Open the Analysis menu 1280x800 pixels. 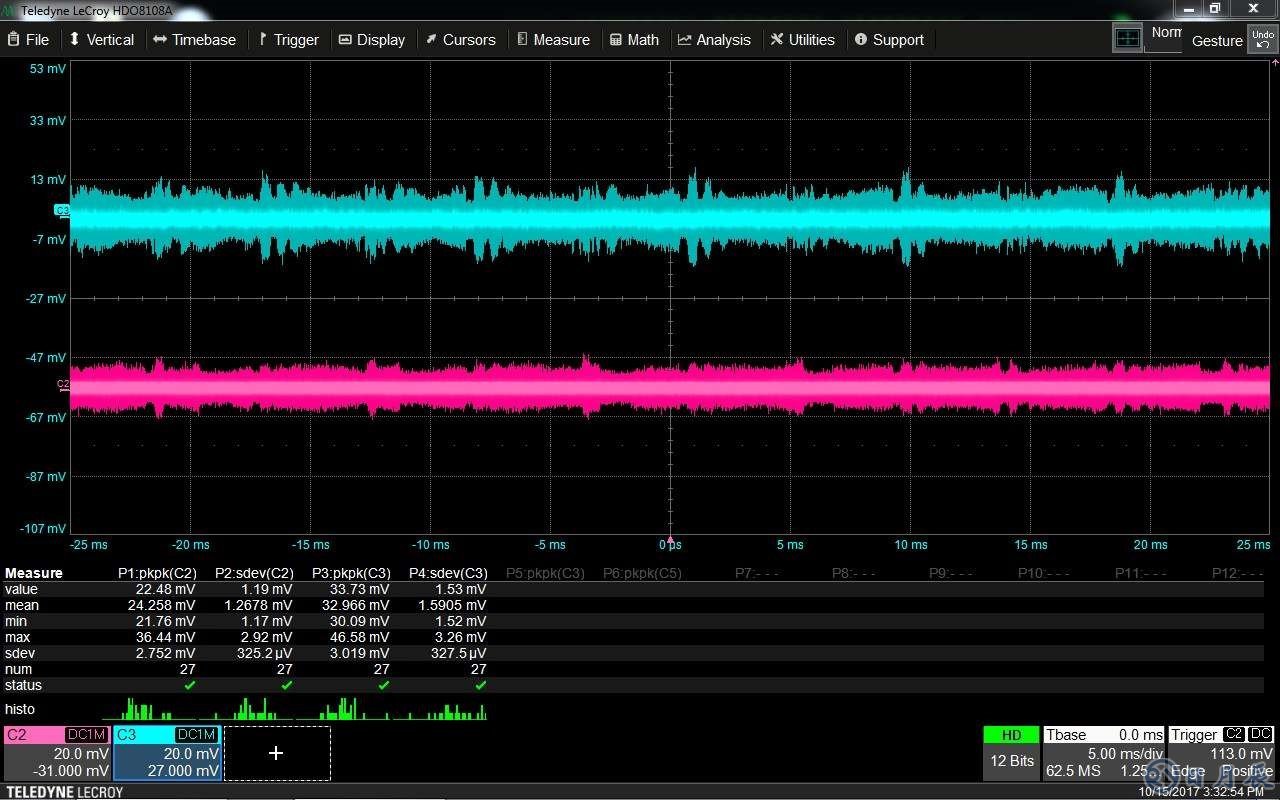coord(714,40)
